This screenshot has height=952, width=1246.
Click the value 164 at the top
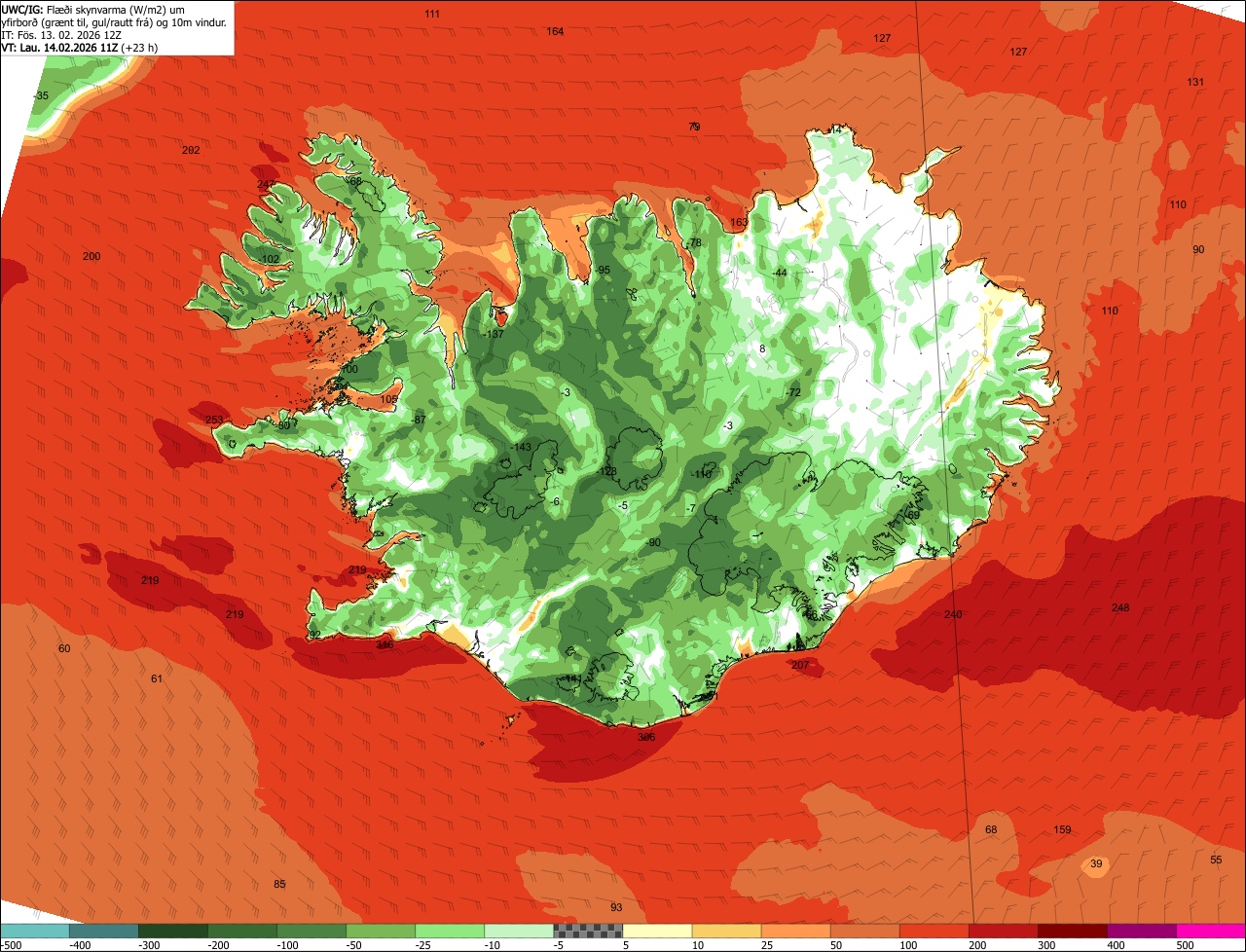[x=555, y=31]
